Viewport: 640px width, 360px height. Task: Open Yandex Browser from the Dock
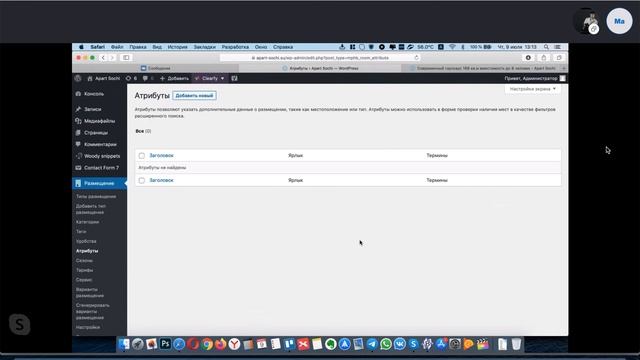pyautogui.click(x=234, y=344)
